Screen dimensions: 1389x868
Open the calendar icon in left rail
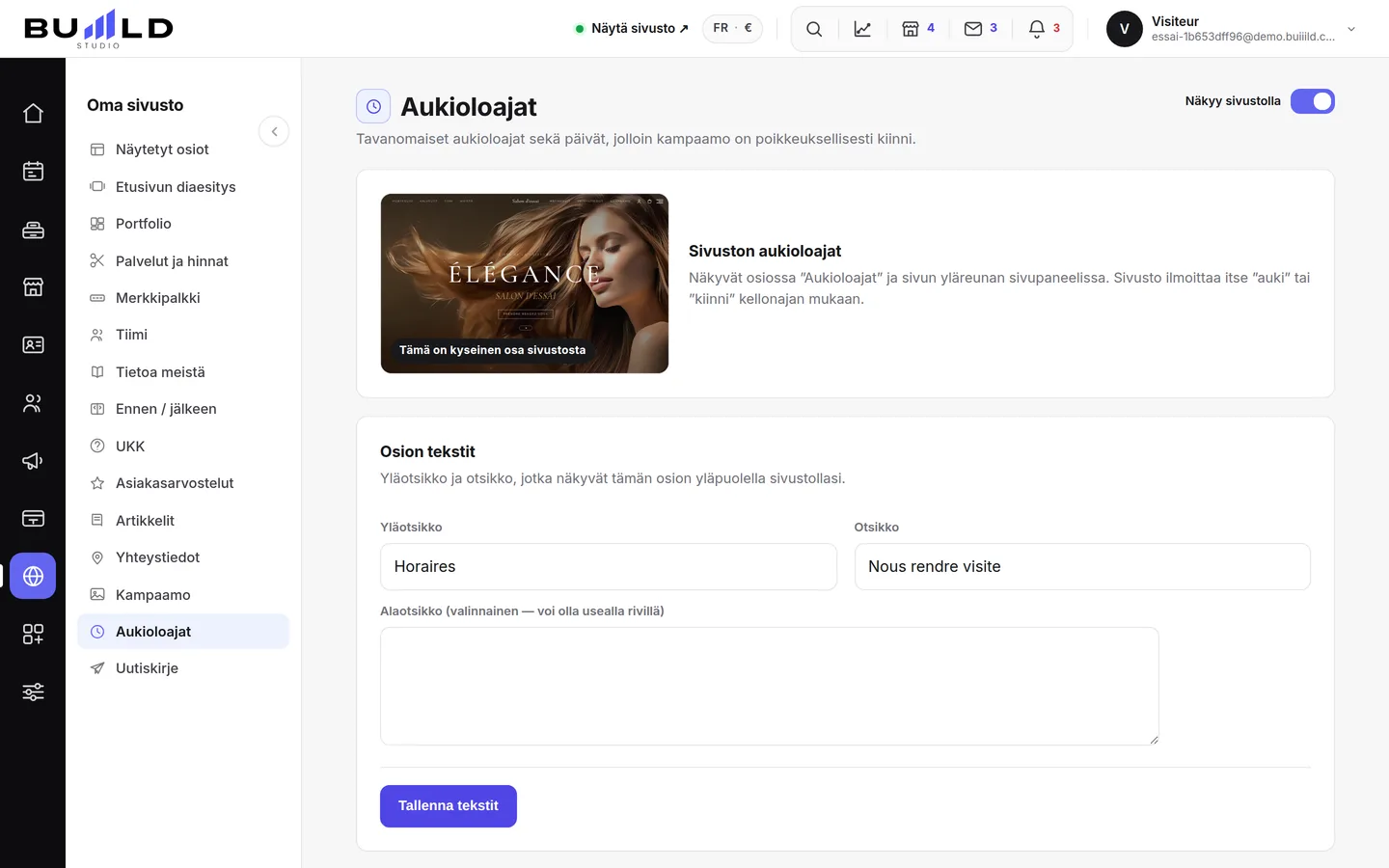click(x=33, y=172)
